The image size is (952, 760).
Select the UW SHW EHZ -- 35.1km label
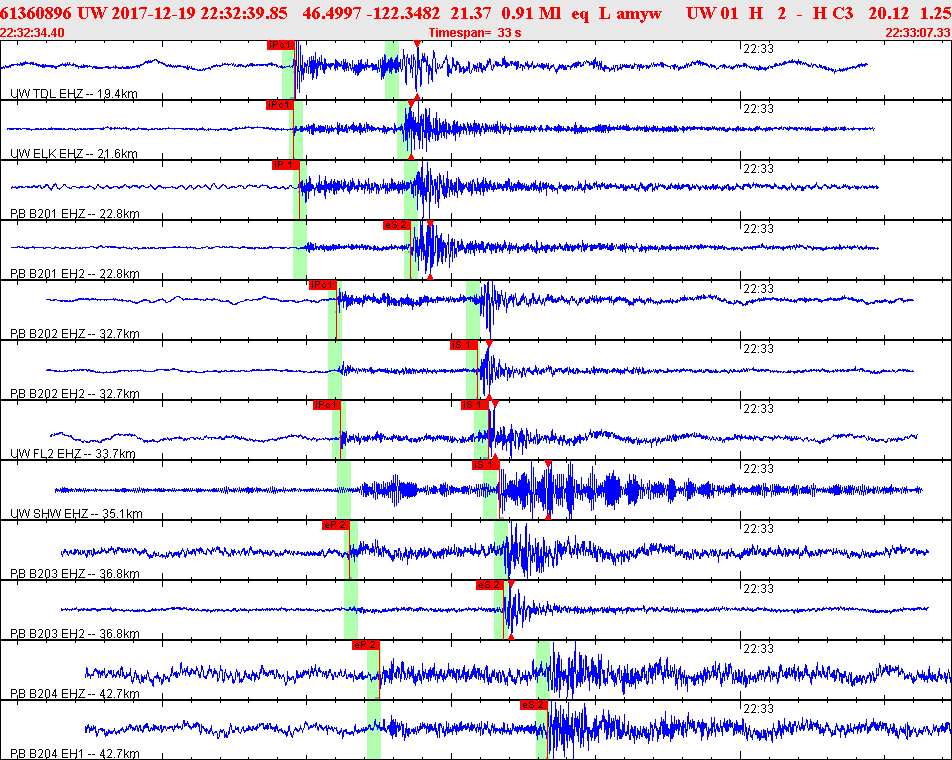point(76,514)
